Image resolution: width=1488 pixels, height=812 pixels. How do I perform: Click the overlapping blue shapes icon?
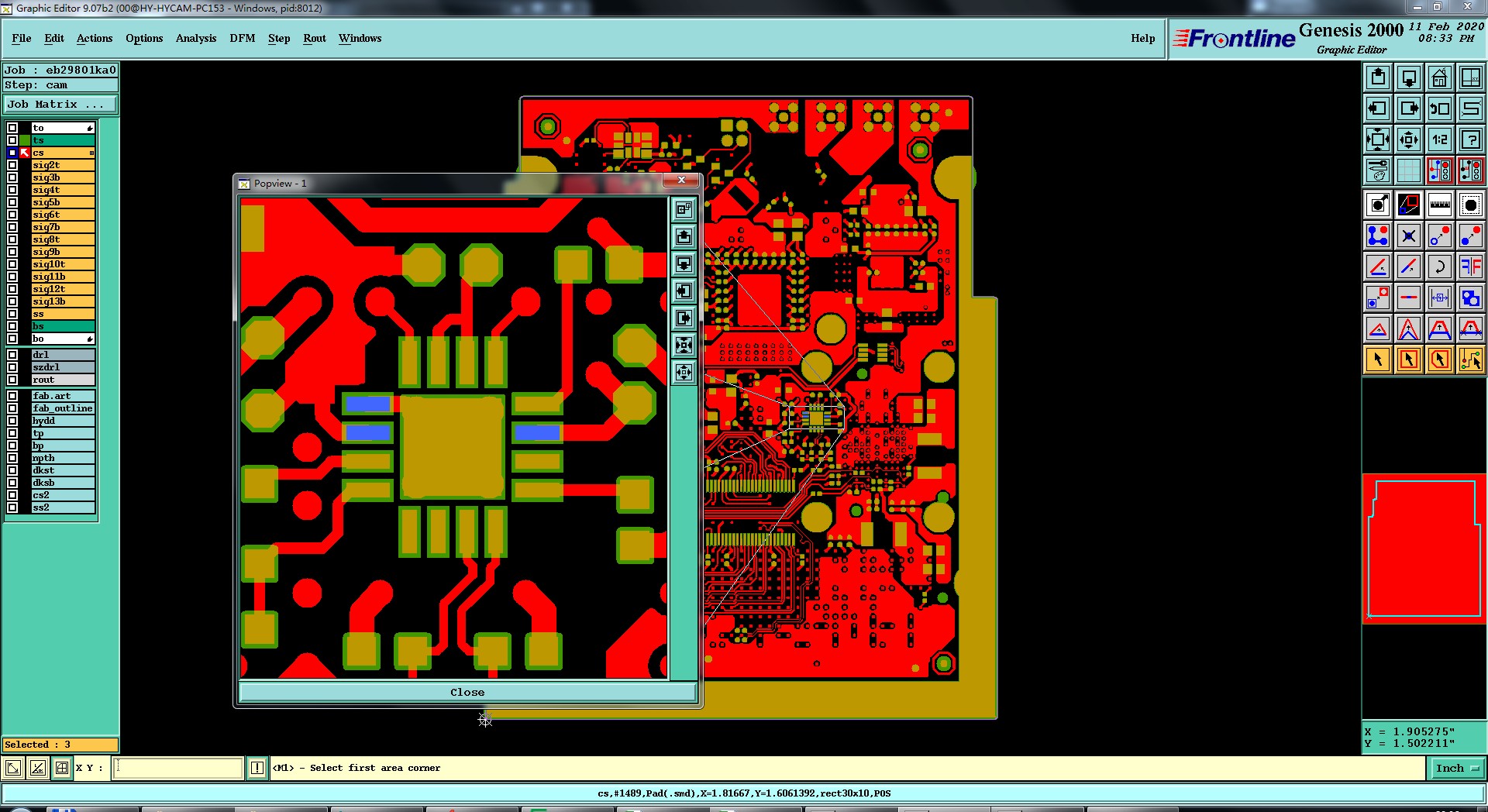[x=1471, y=298]
